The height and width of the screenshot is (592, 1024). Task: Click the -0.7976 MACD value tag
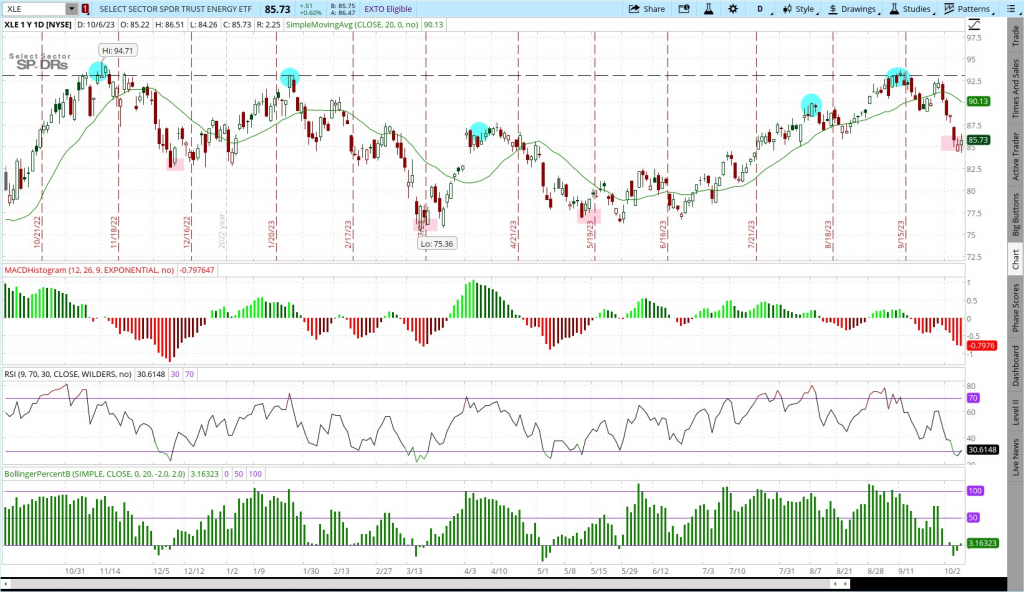point(982,346)
